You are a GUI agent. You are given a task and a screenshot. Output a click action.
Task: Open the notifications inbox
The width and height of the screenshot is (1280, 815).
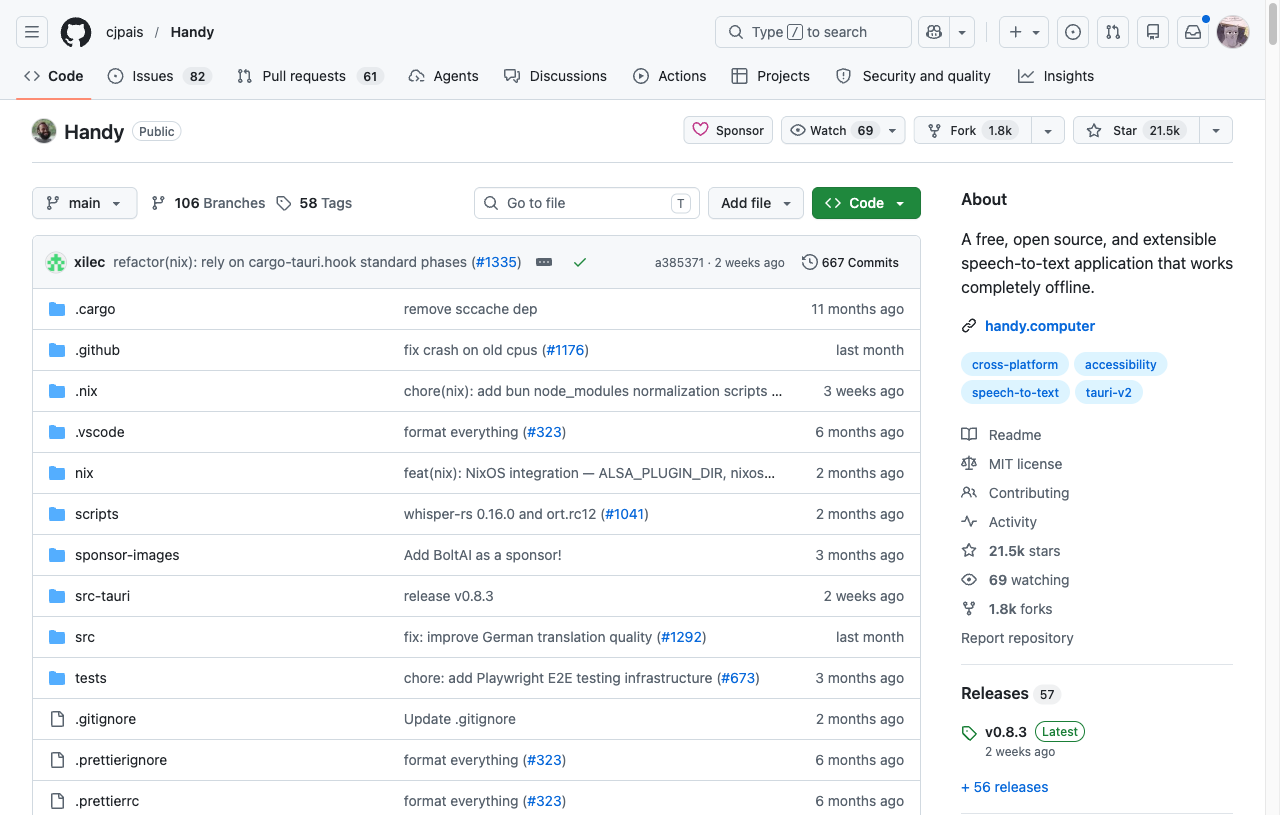tap(1193, 32)
